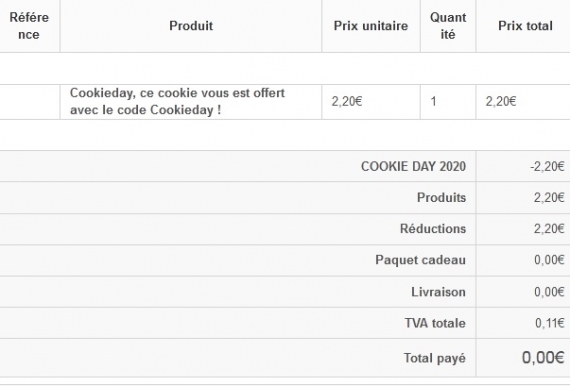
Task: Click the -2,20€ discount amount
Action: [547, 166]
